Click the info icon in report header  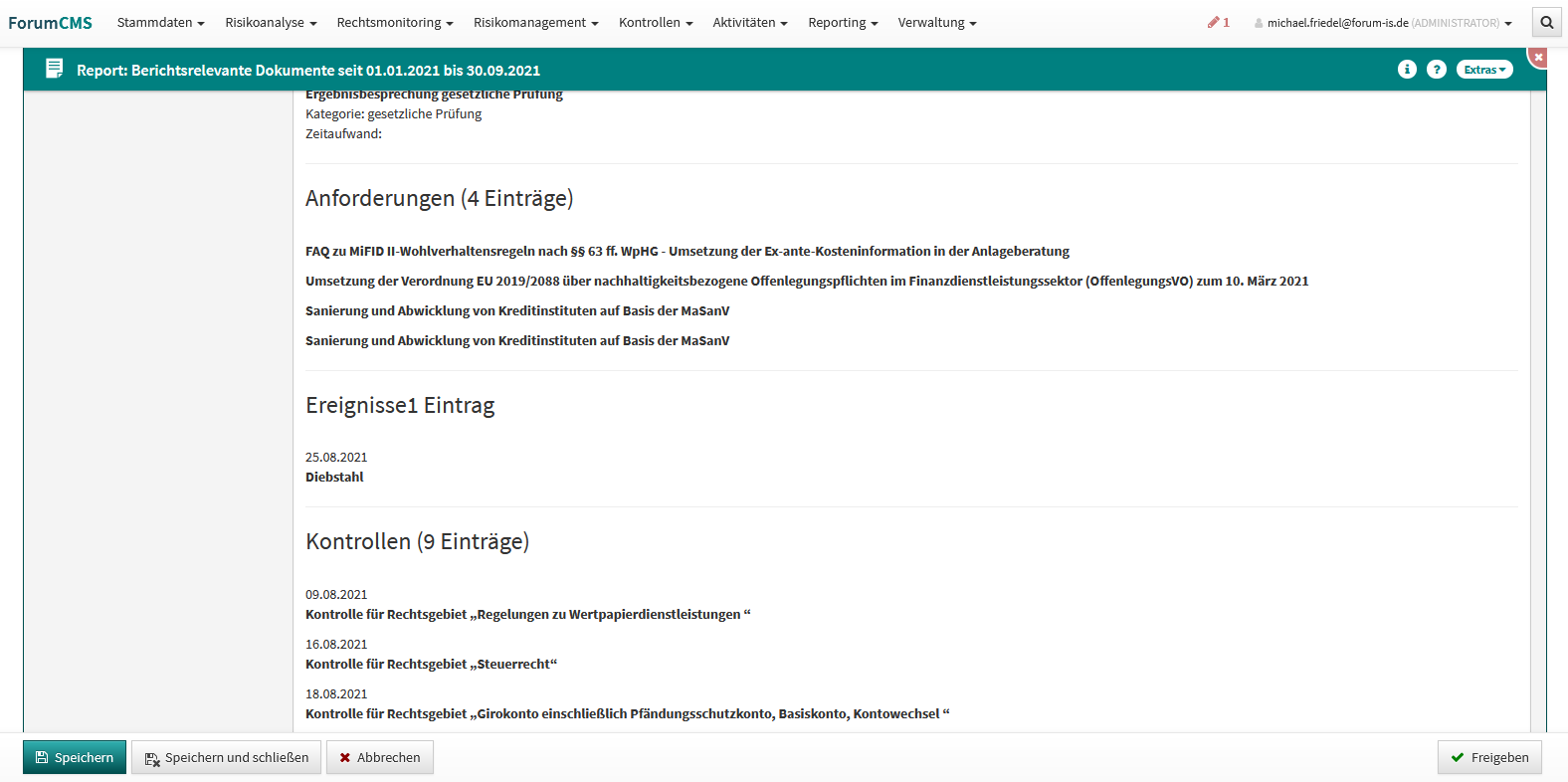1407,69
